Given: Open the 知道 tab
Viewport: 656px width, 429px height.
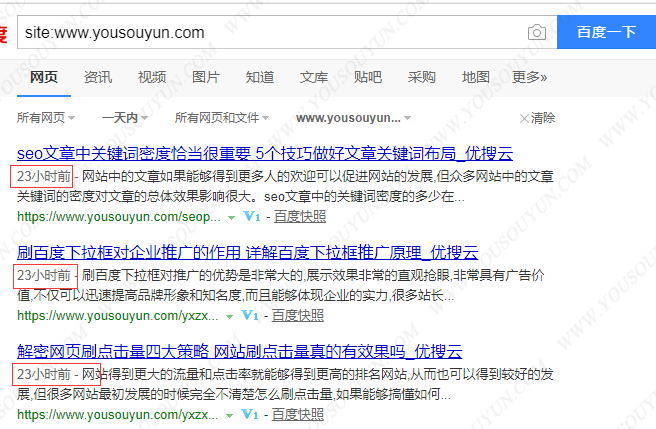Looking at the screenshot, I should pos(260,77).
